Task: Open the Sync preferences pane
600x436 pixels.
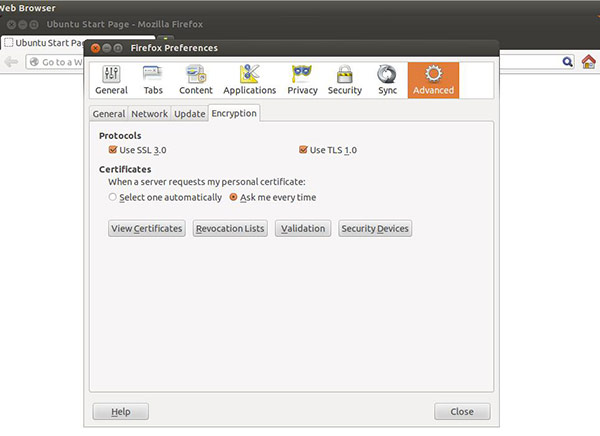Action: [387, 80]
